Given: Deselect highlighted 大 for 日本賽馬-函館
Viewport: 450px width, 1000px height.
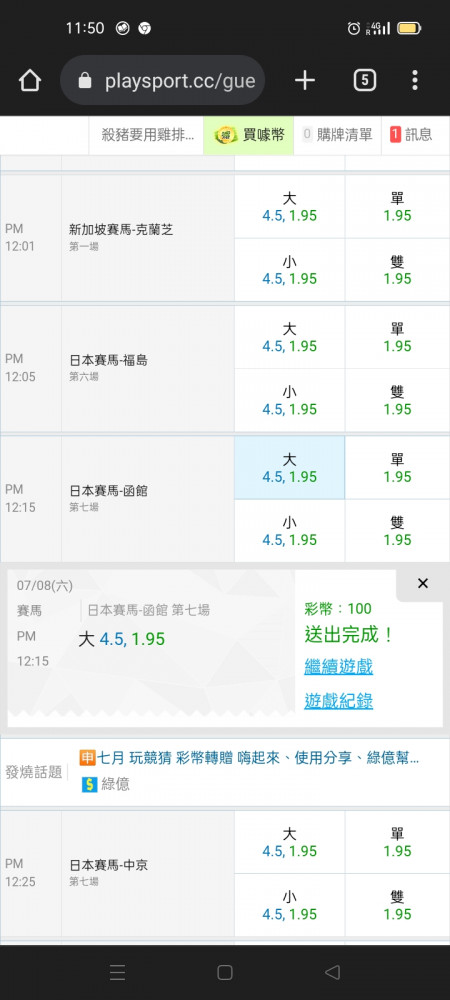Looking at the screenshot, I should pyautogui.click(x=289, y=467).
